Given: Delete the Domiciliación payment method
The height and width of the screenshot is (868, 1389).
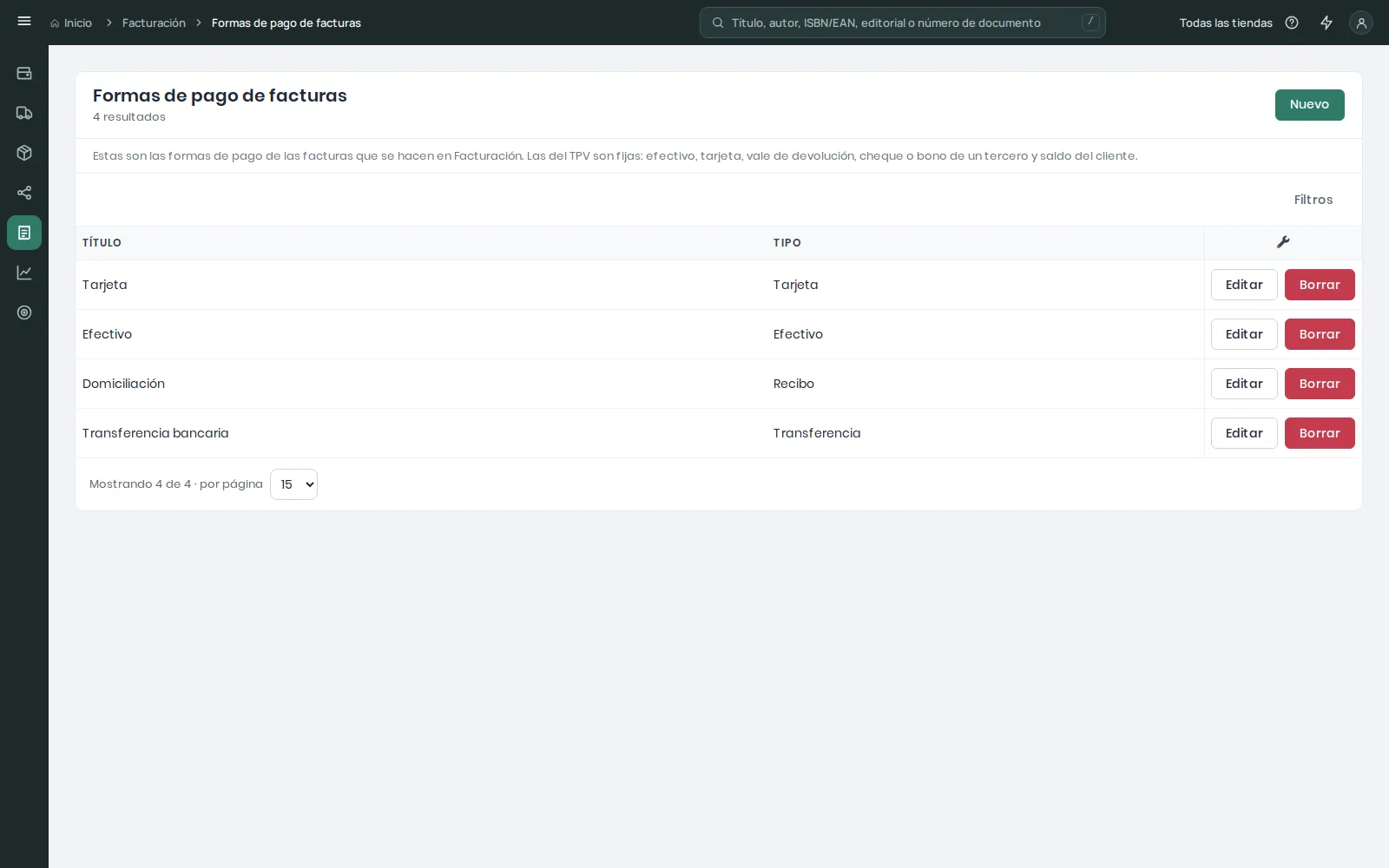Looking at the screenshot, I should point(1320,384).
